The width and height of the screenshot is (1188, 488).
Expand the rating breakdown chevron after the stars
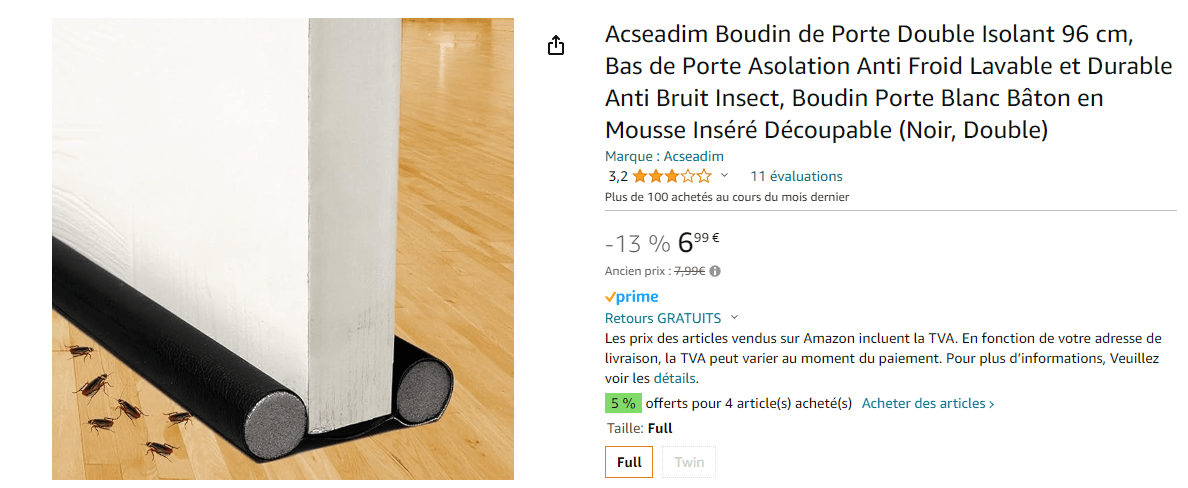tap(724, 176)
